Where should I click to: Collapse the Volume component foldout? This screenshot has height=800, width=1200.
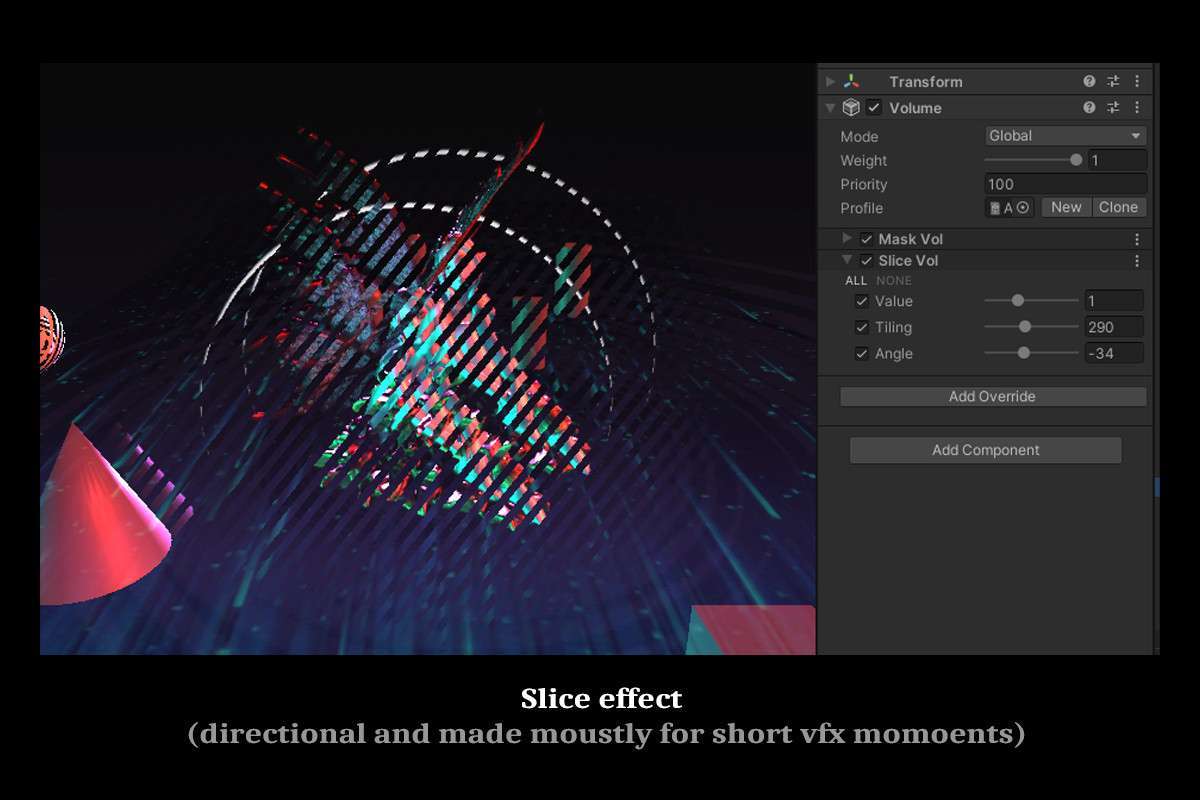pyautogui.click(x=830, y=108)
